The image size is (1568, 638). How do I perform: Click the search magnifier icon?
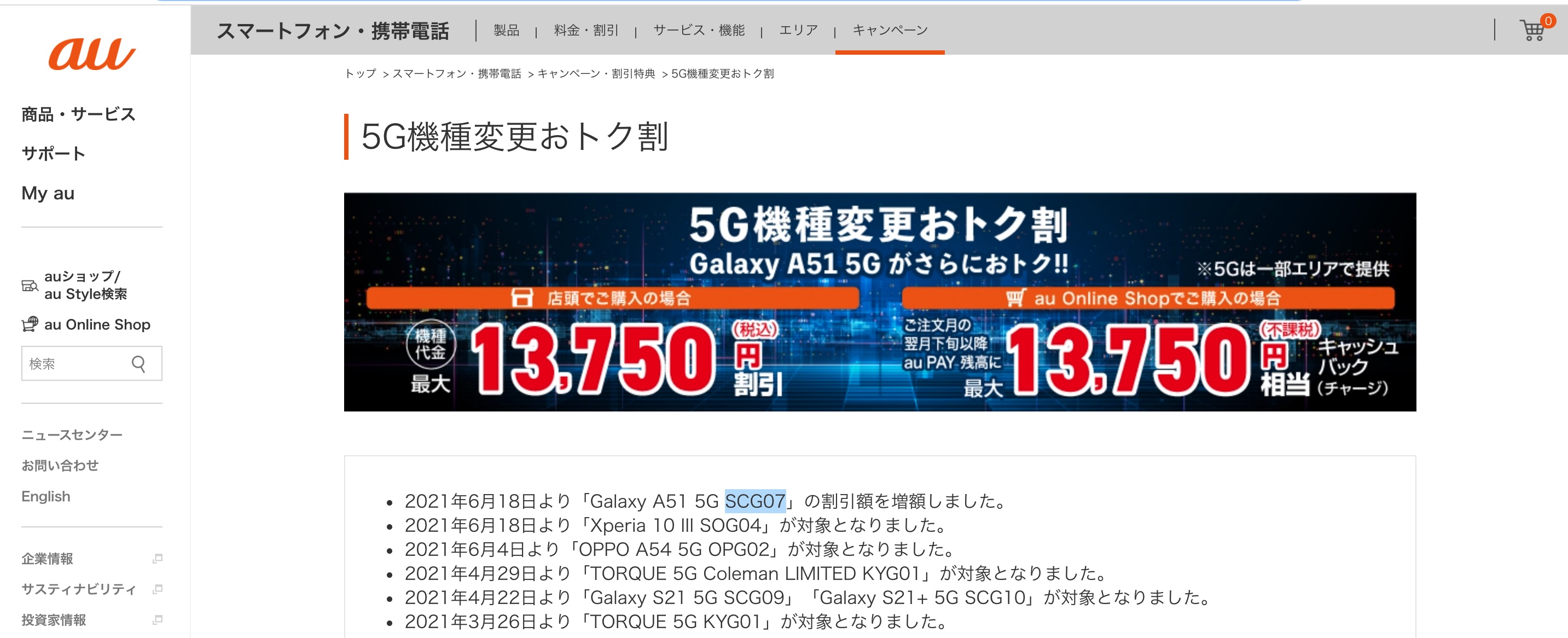(139, 363)
